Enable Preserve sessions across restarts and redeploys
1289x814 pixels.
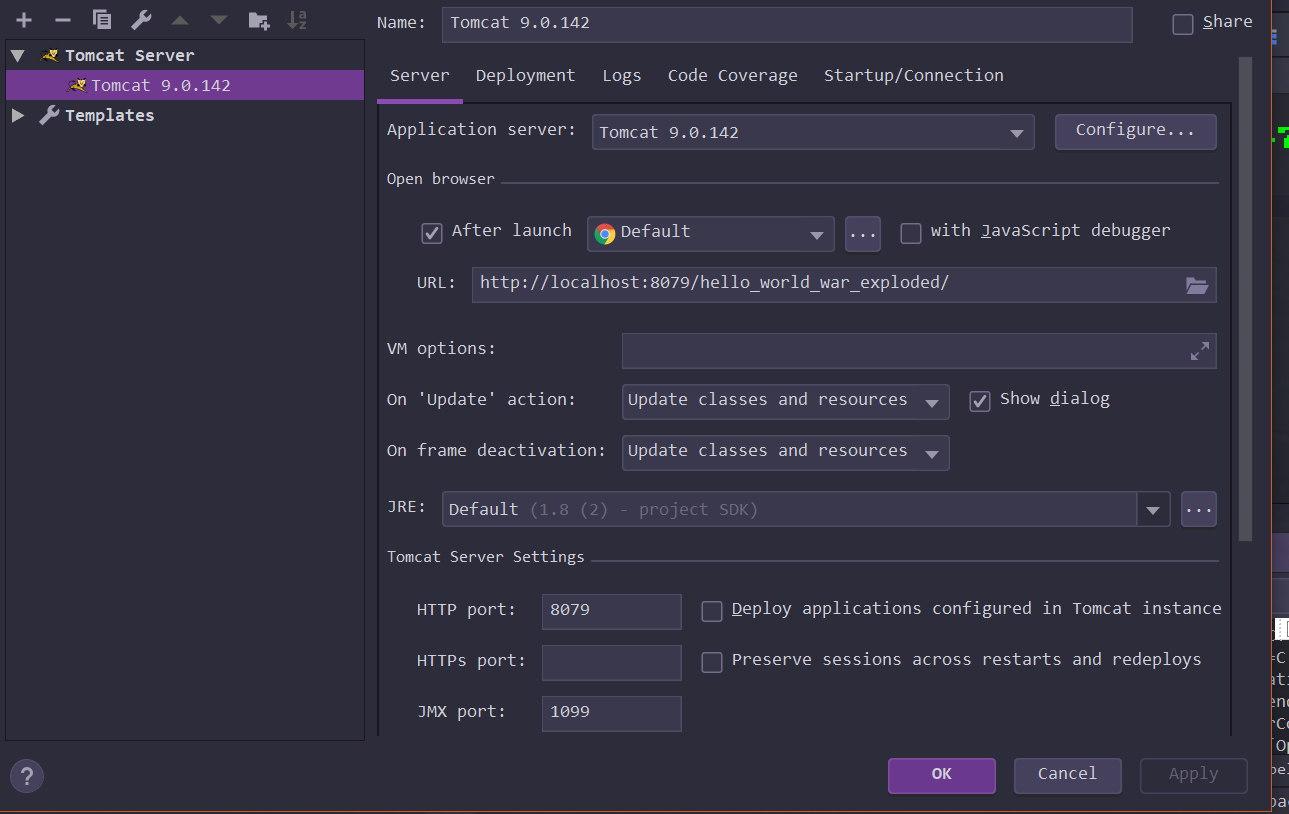[x=712, y=662]
